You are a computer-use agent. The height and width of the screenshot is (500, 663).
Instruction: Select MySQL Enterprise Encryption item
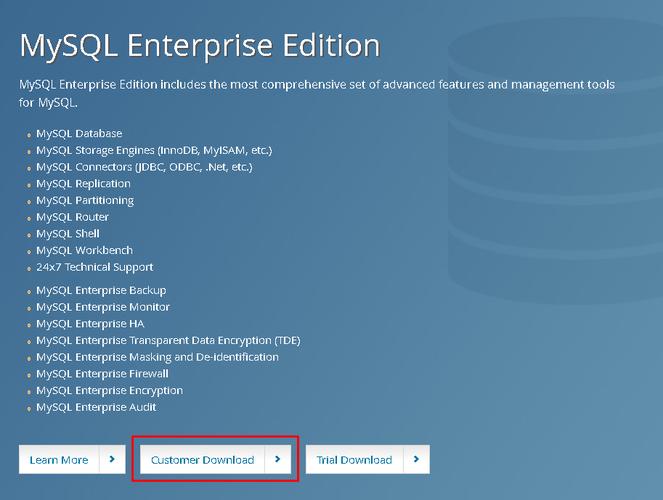point(110,391)
